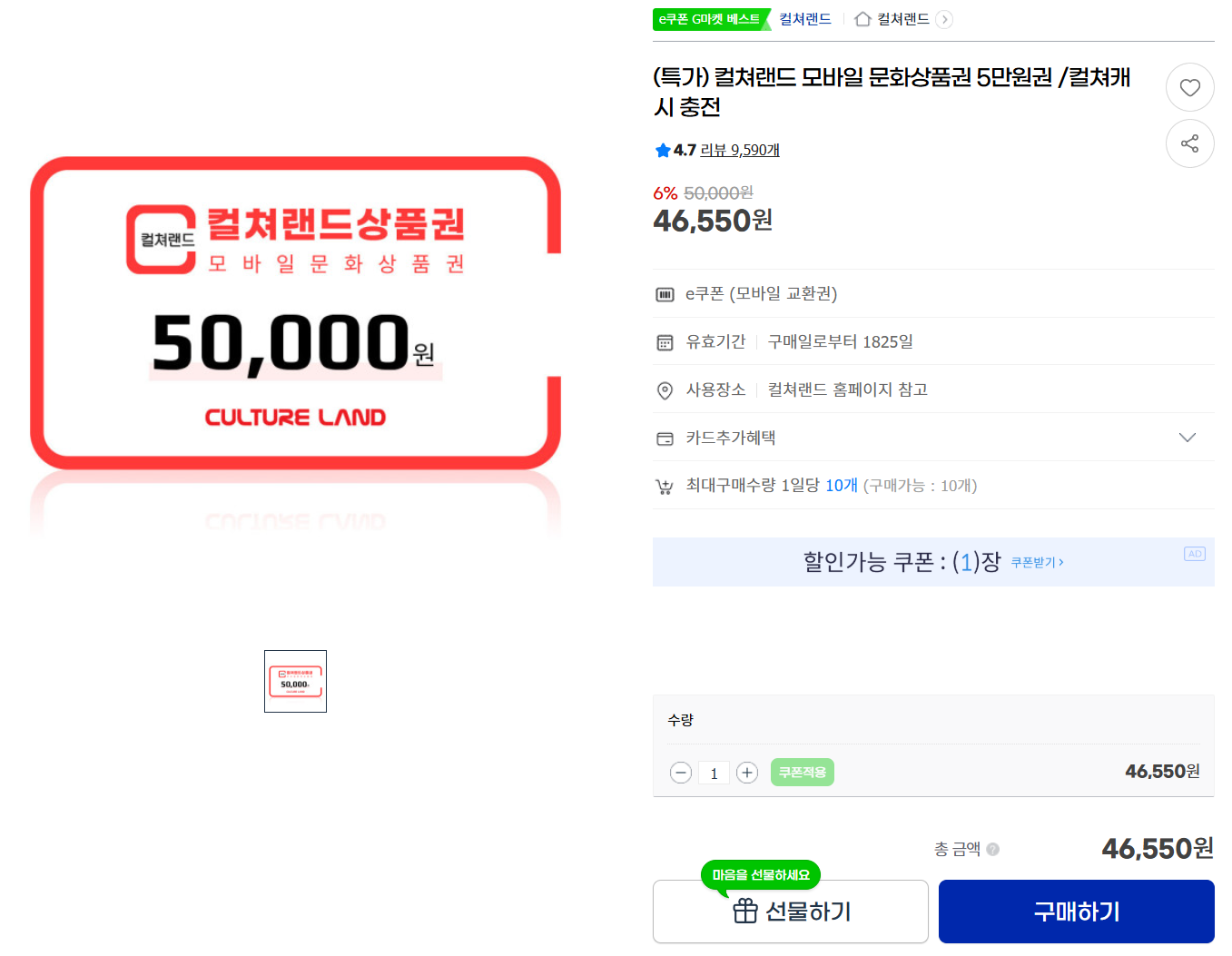Viewport: 1232px width, 956px height.
Task: Open the breadcrumb arrow after 컬쳐랜드
Action: (x=944, y=19)
